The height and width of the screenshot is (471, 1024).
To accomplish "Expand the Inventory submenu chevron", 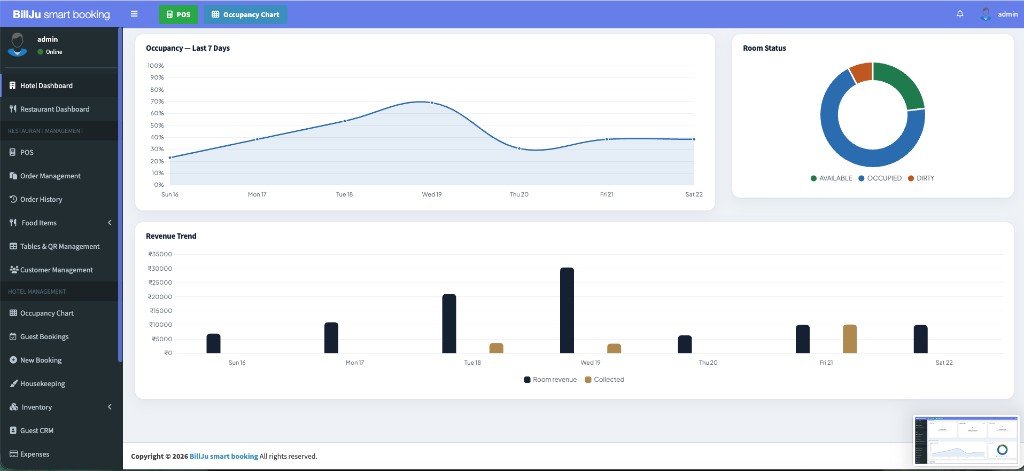I will coord(109,407).
